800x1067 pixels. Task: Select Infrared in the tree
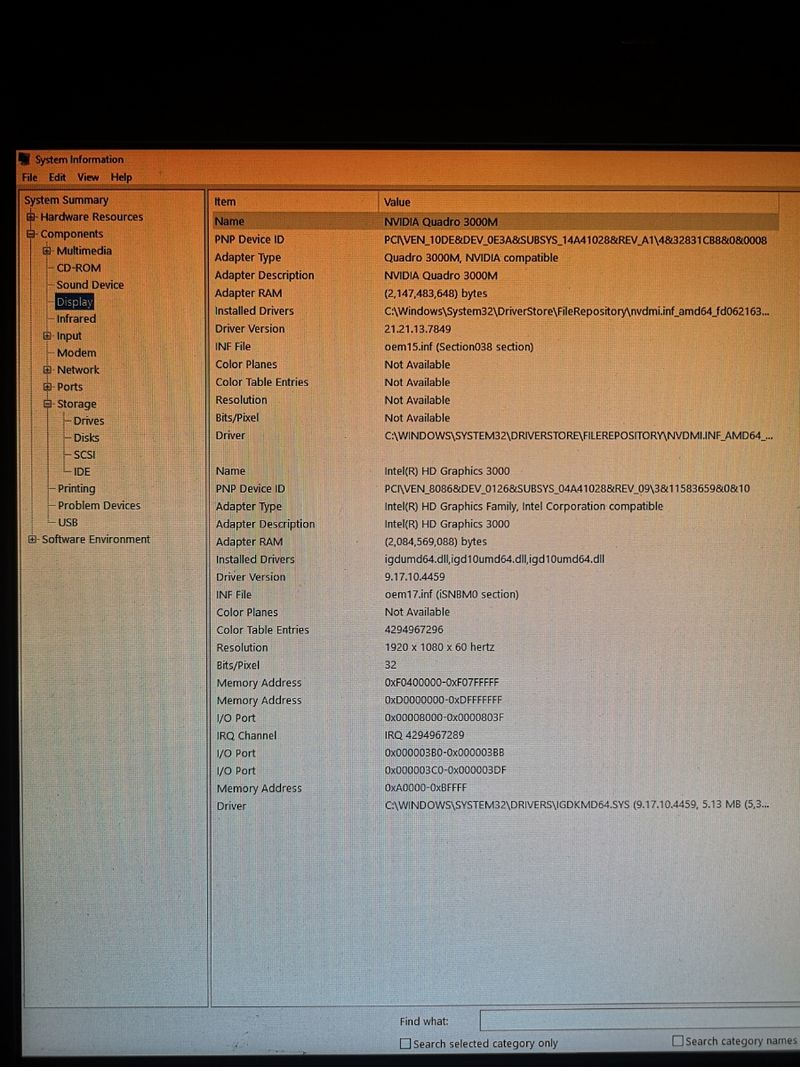76,319
